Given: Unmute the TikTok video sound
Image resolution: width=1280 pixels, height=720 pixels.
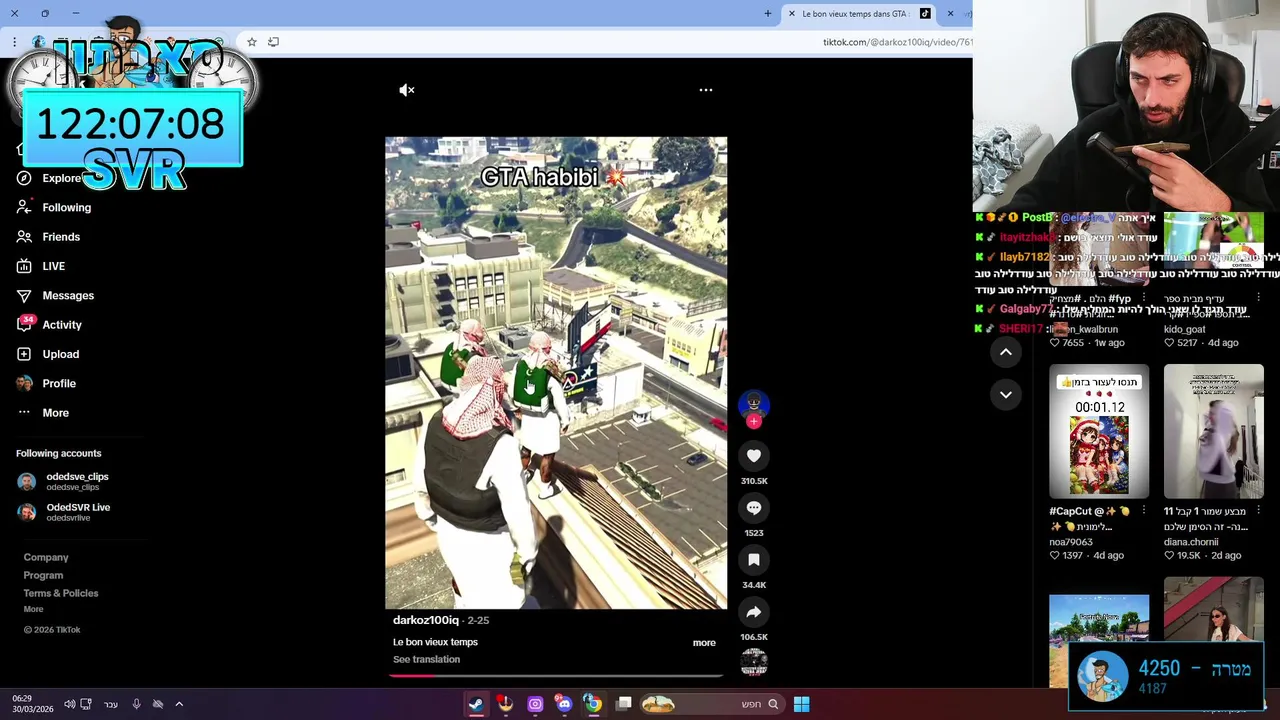Looking at the screenshot, I should (x=407, y=90).
